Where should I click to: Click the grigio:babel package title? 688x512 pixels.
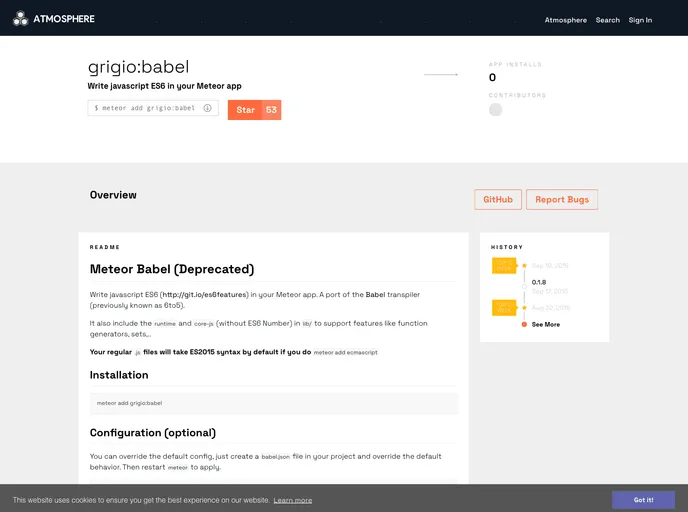click(138, 67)
